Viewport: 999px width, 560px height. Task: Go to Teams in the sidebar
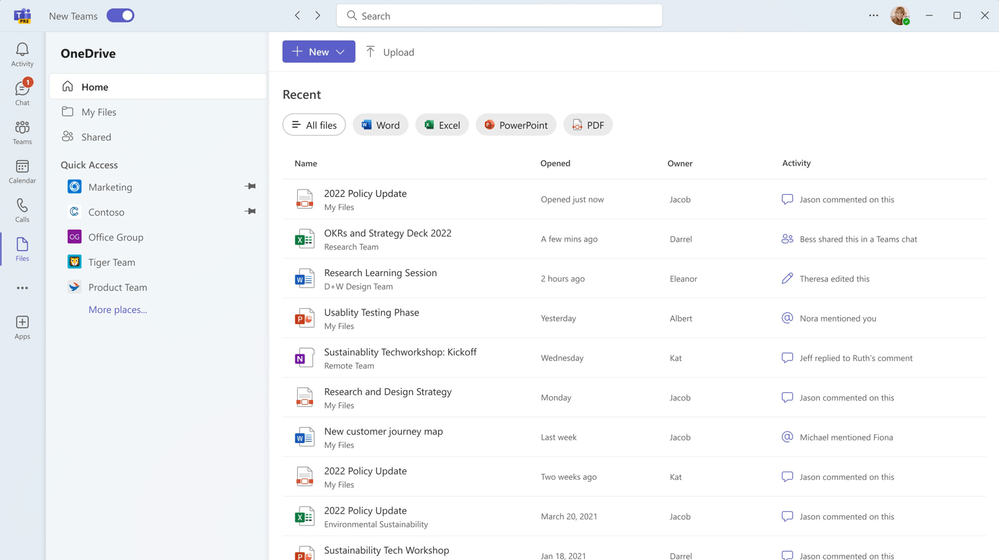coord(22,132)
